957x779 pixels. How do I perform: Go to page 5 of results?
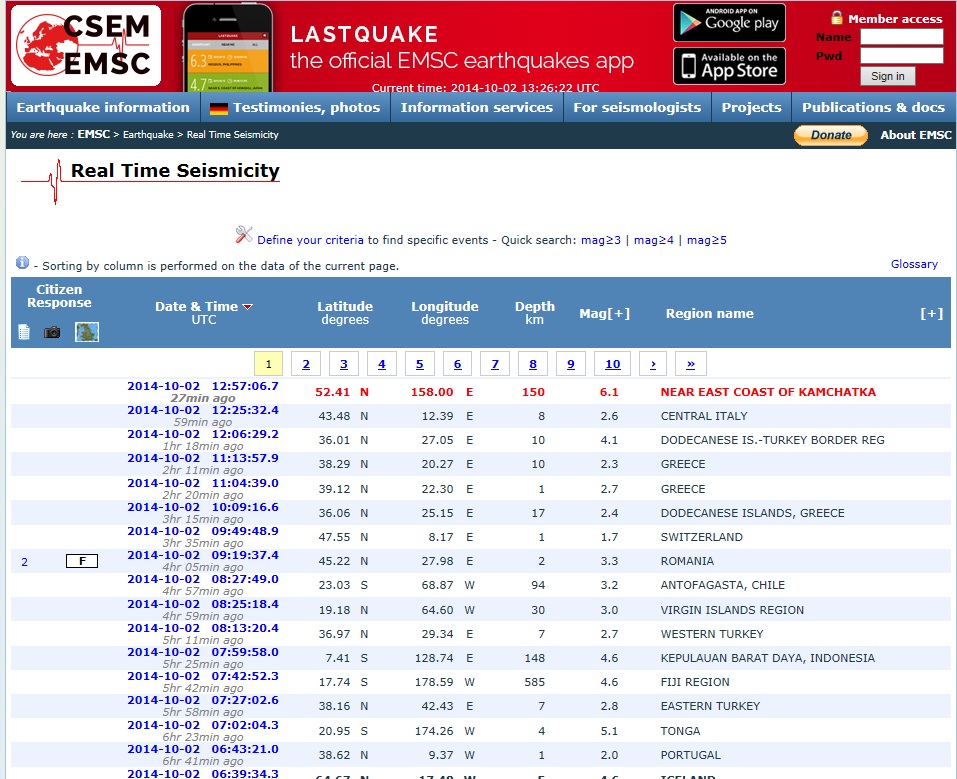[x=419, y=364]
